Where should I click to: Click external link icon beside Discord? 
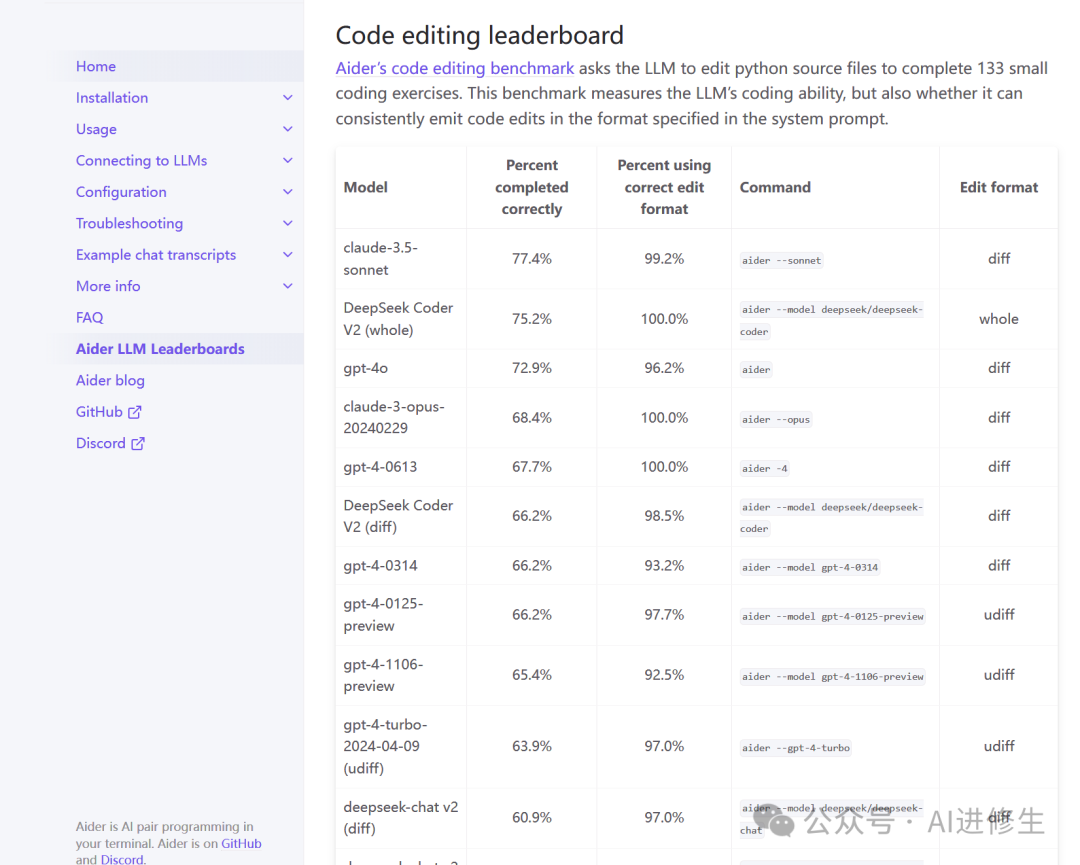click(x=138, y=443)
